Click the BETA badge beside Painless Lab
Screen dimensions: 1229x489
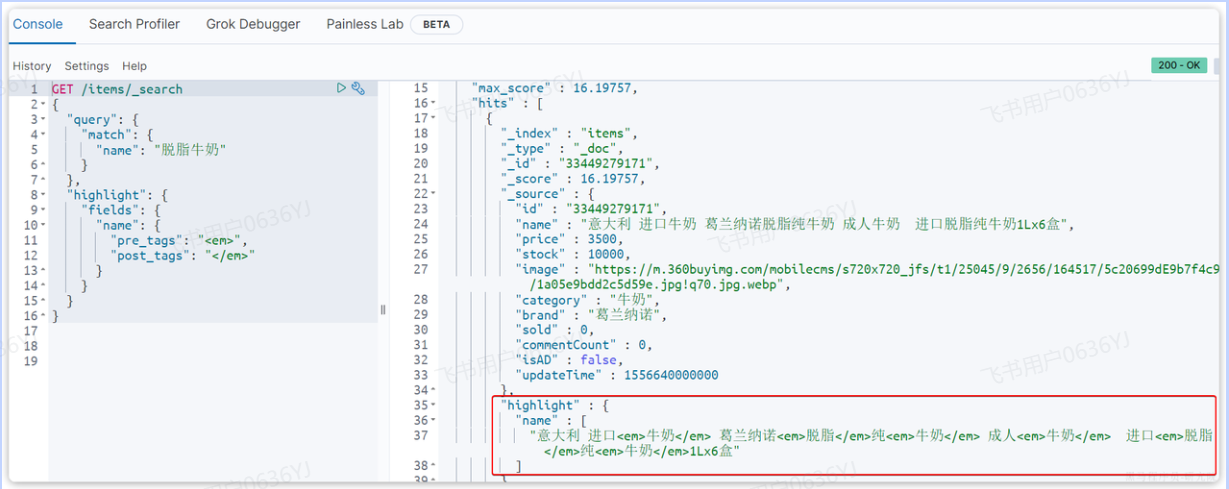pos(436,25)
